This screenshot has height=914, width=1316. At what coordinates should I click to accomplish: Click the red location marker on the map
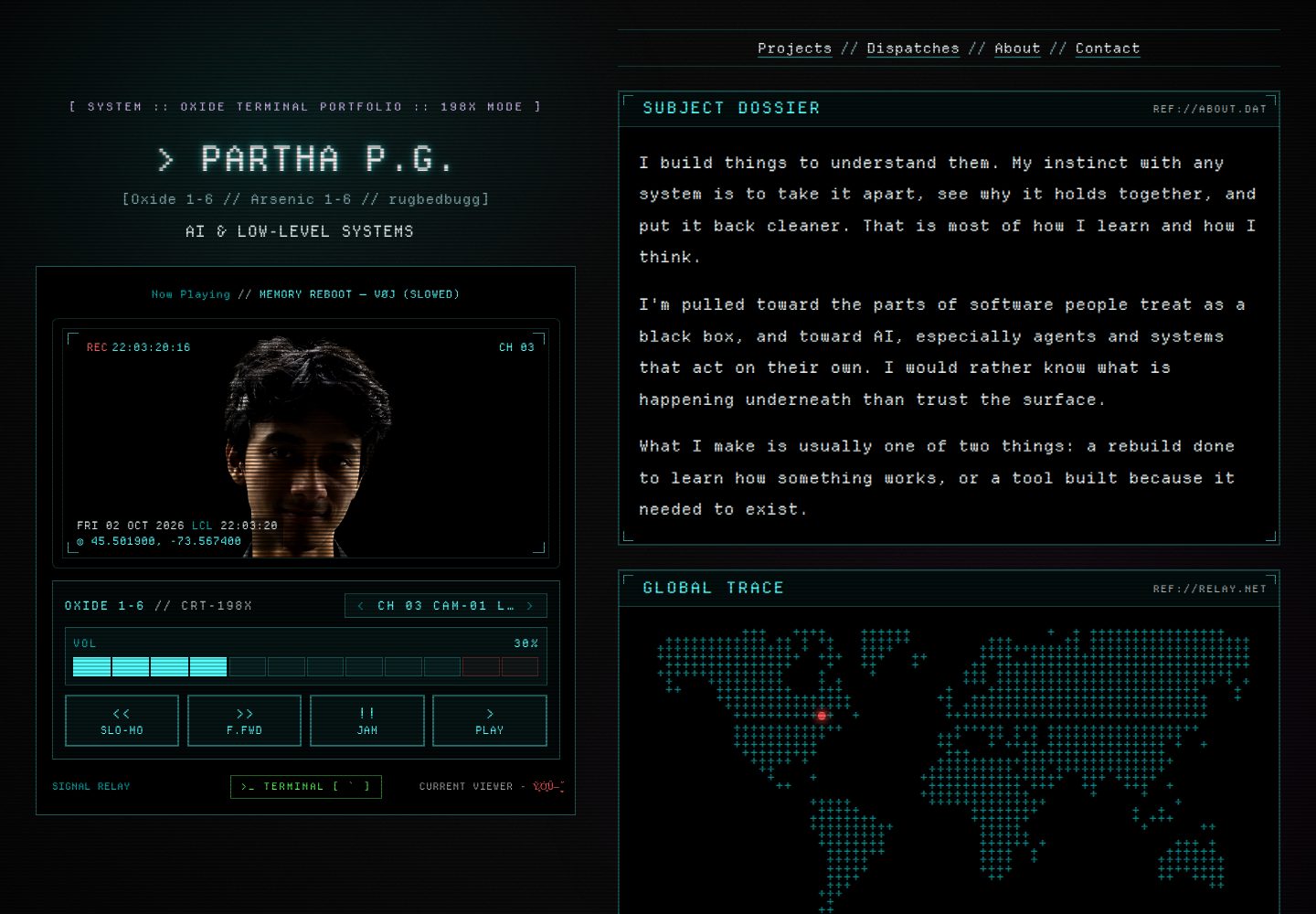822,716
